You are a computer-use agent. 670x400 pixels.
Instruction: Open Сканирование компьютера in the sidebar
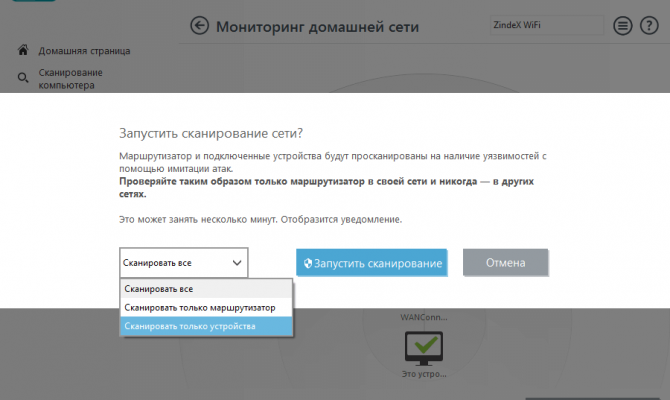click(x=71, y=79)
